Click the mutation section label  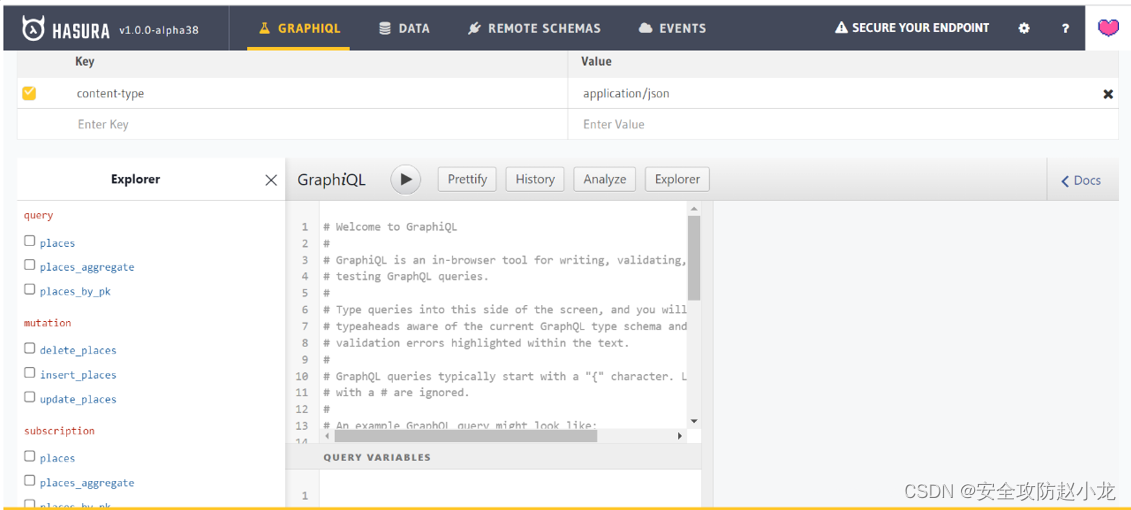tap(48, 322)
